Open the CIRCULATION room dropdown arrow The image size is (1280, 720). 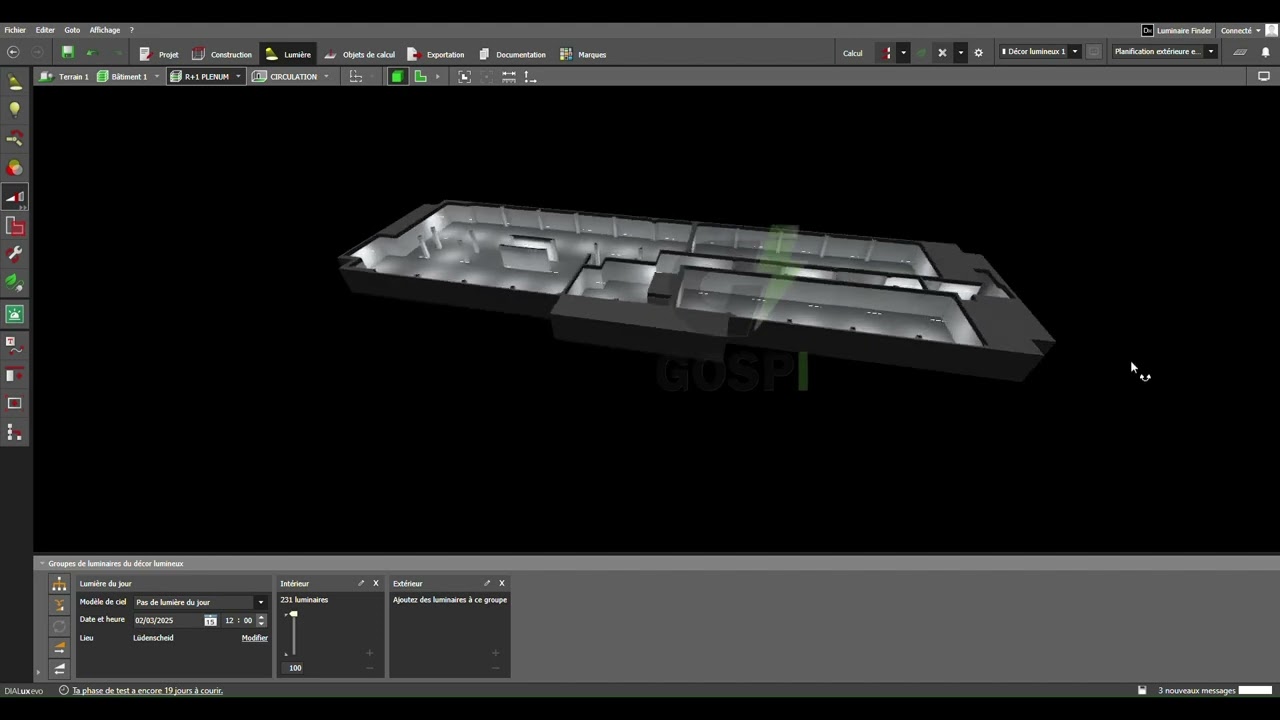tap(325, 76)
